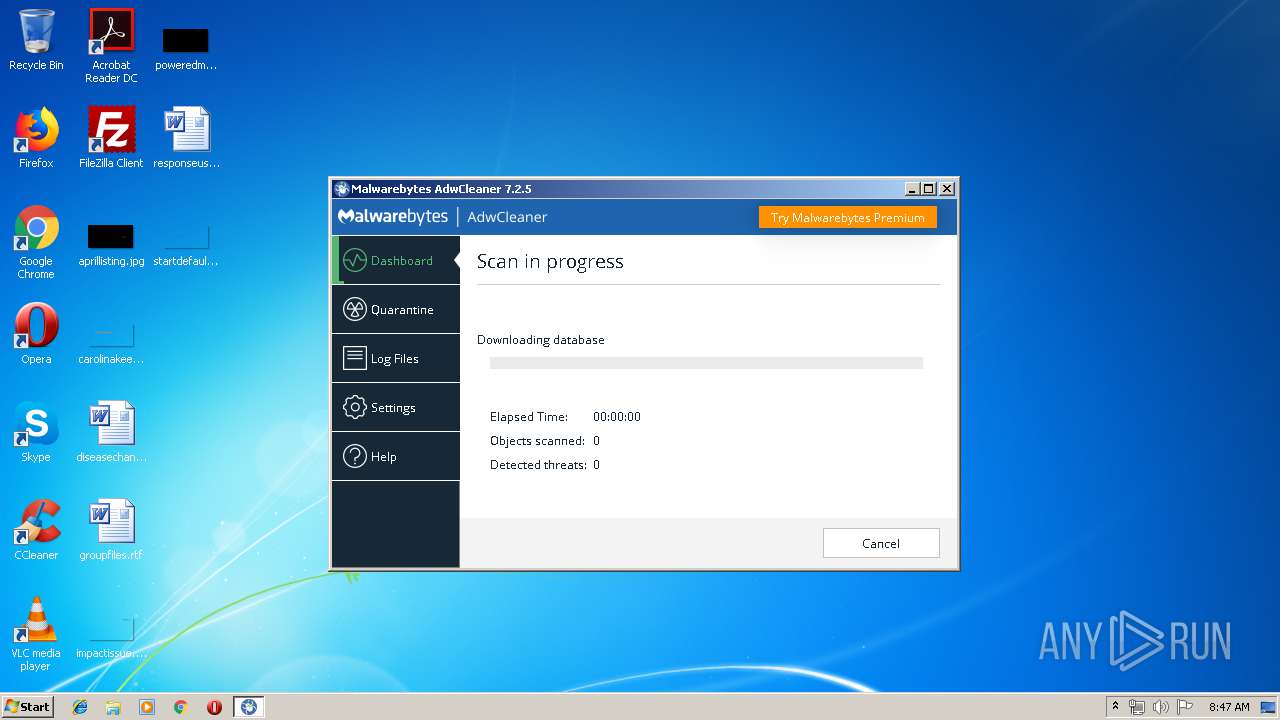Select the Recycle Bin desktop icon
1280x720 pixels.
tap(36, 40)
